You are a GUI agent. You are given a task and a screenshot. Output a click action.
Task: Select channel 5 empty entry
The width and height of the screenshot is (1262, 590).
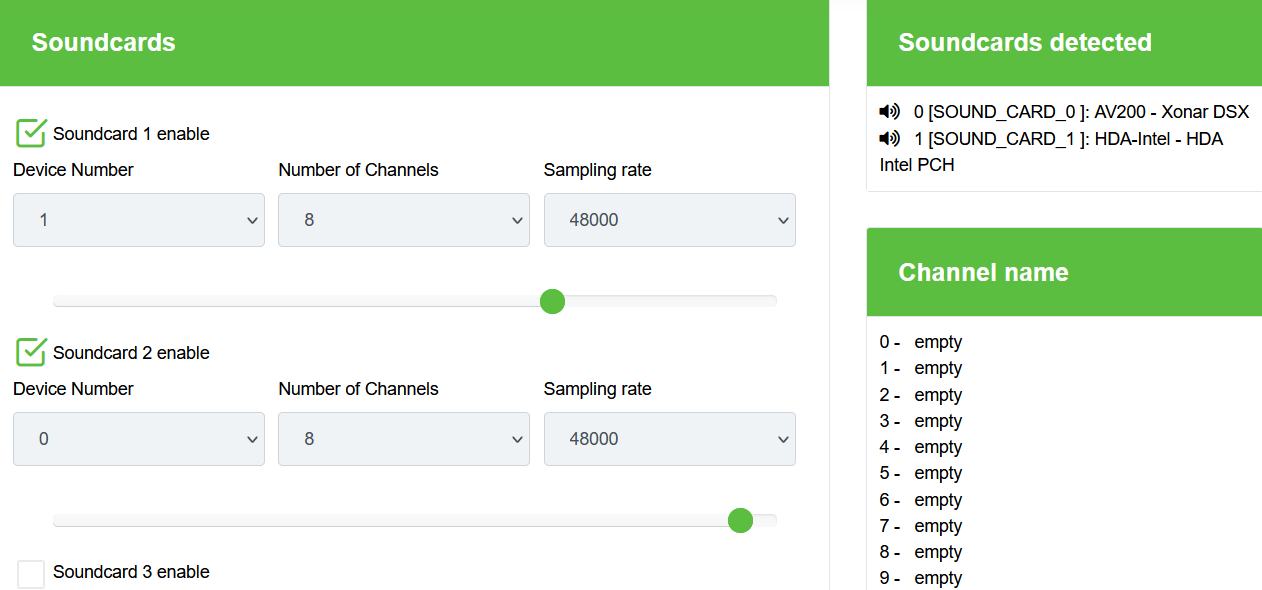click(937, 473)
